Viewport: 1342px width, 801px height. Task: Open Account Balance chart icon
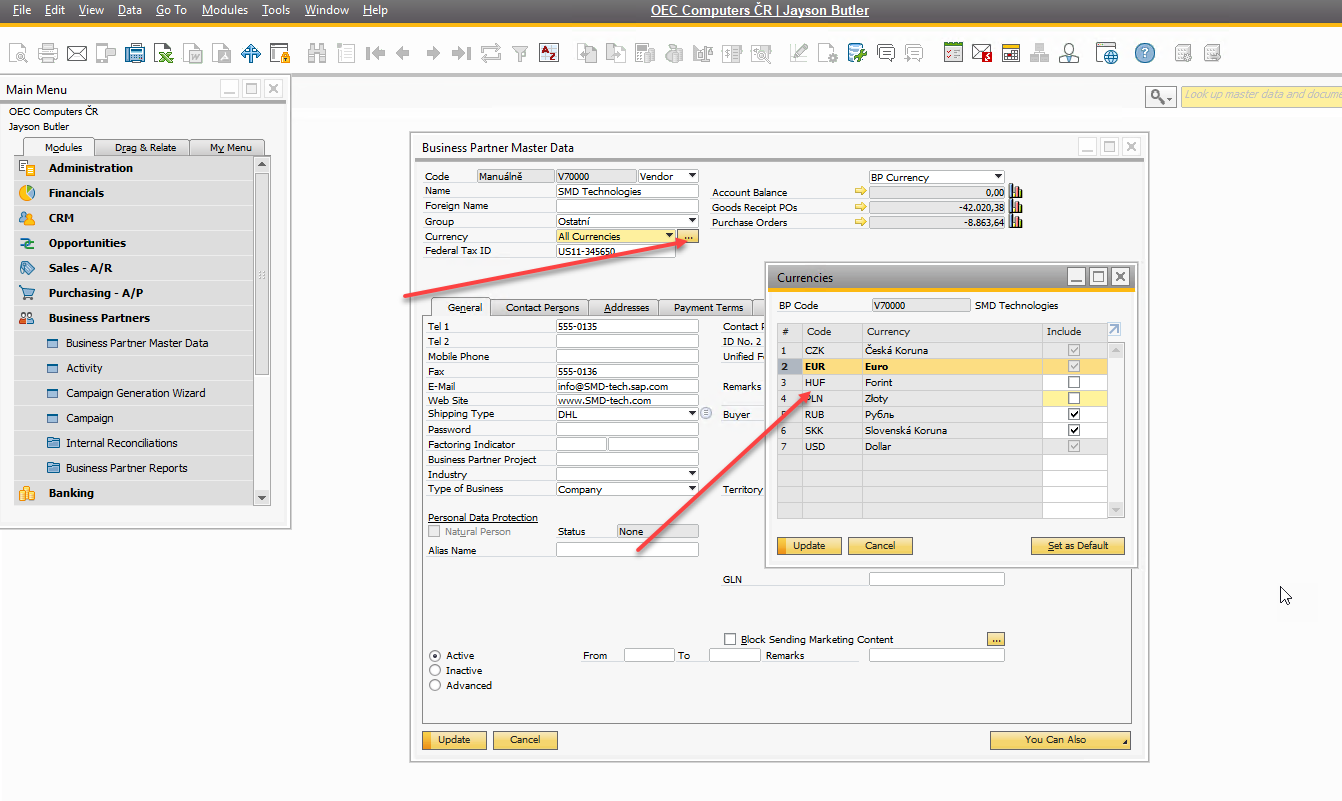click(x=1016, y=192)
